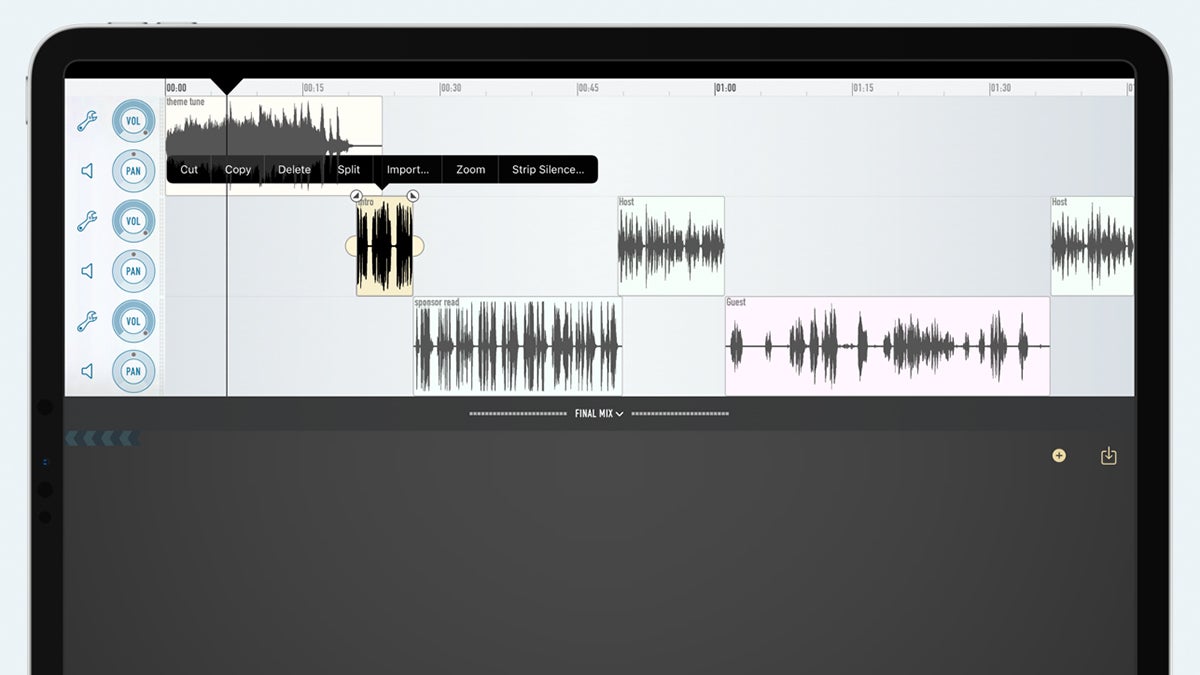The height and width of the screenshot is (675, 1200).
Task: Mute the second track using its speaker icon
Action: click(x=87, y=271)
